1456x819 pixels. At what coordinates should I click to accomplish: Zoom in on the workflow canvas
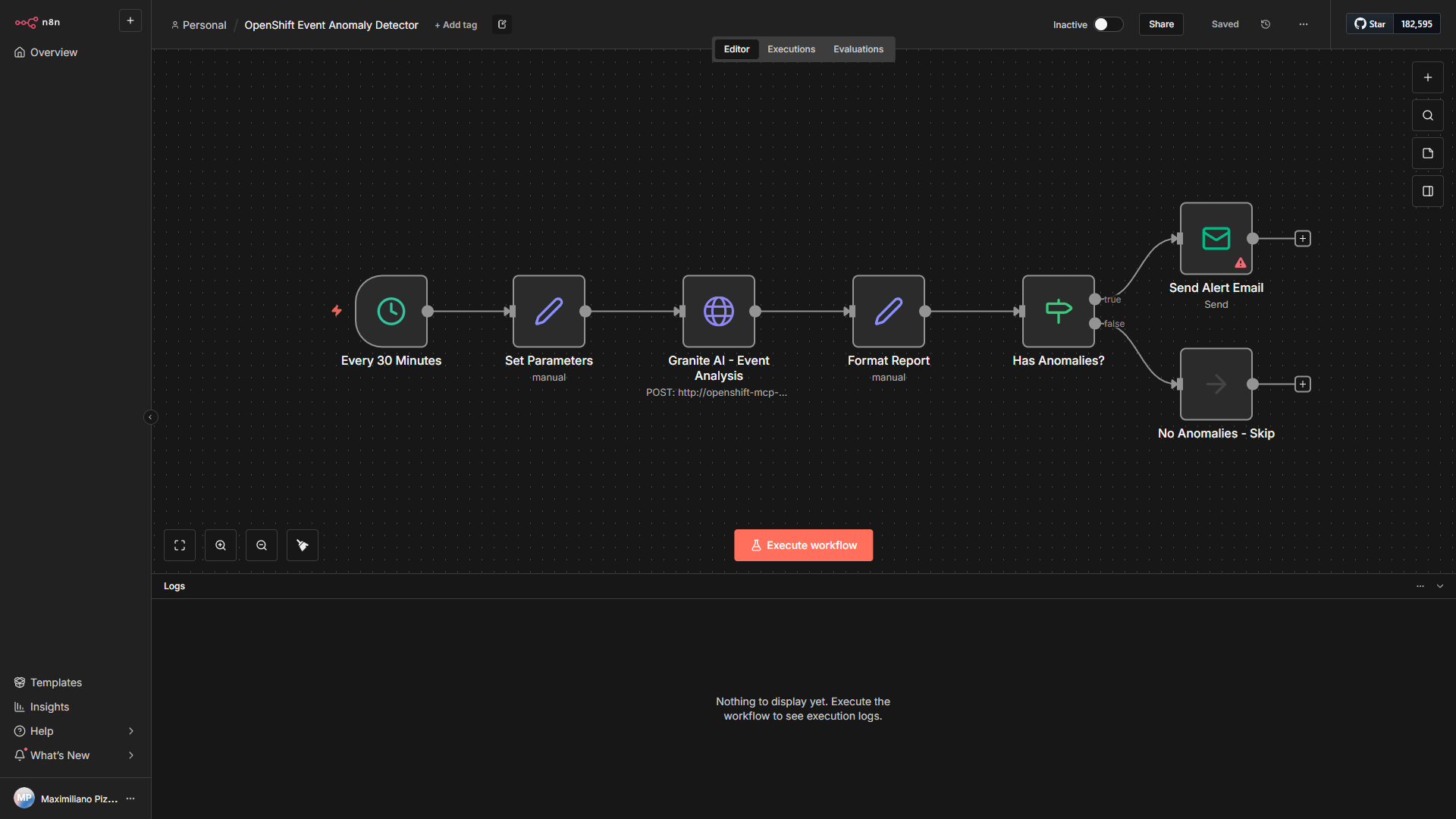[221, 545]
